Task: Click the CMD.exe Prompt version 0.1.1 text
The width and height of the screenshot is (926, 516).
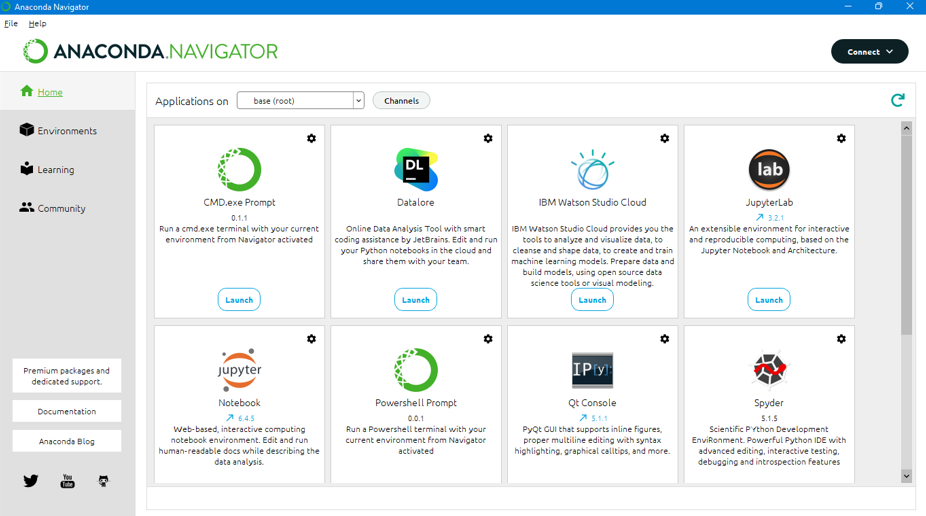Action: click(x=239, y=217)
